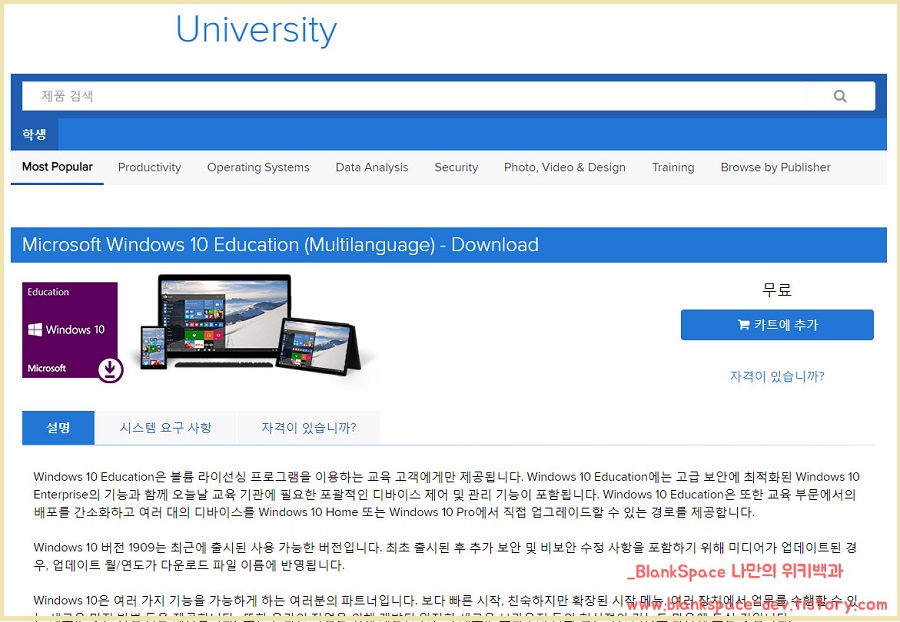Open the Operating Systems category

(x=258, y=168)
